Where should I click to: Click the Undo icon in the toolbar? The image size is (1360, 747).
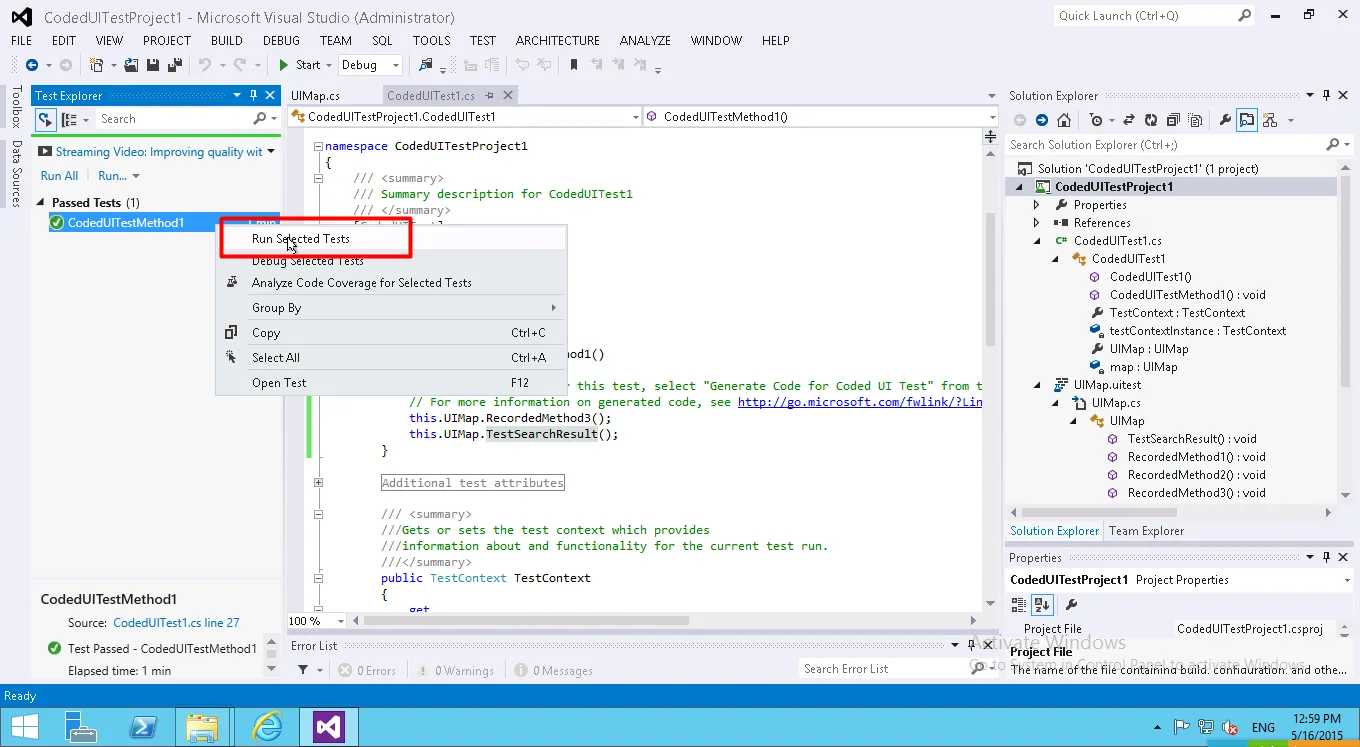click(204, 65)
